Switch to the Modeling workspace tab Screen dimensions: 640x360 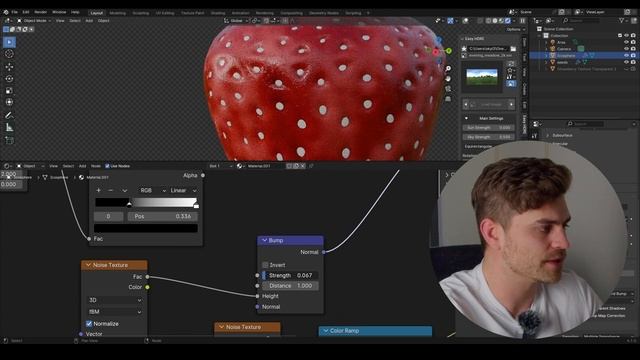pos(118,13)
